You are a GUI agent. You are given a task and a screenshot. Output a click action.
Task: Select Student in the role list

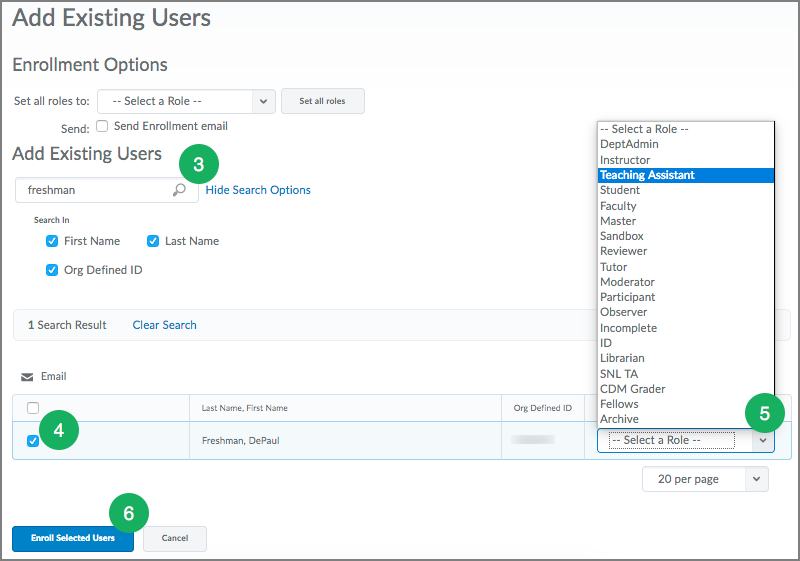pos(686,190)
